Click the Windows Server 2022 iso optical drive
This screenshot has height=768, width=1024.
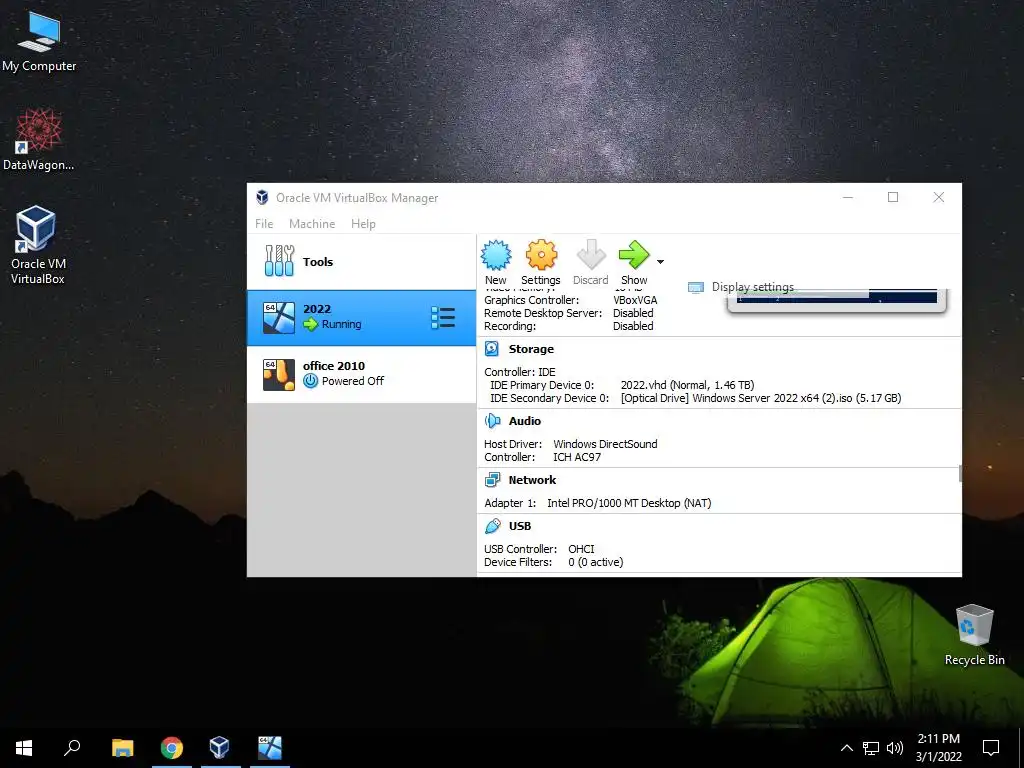[761, 398]
